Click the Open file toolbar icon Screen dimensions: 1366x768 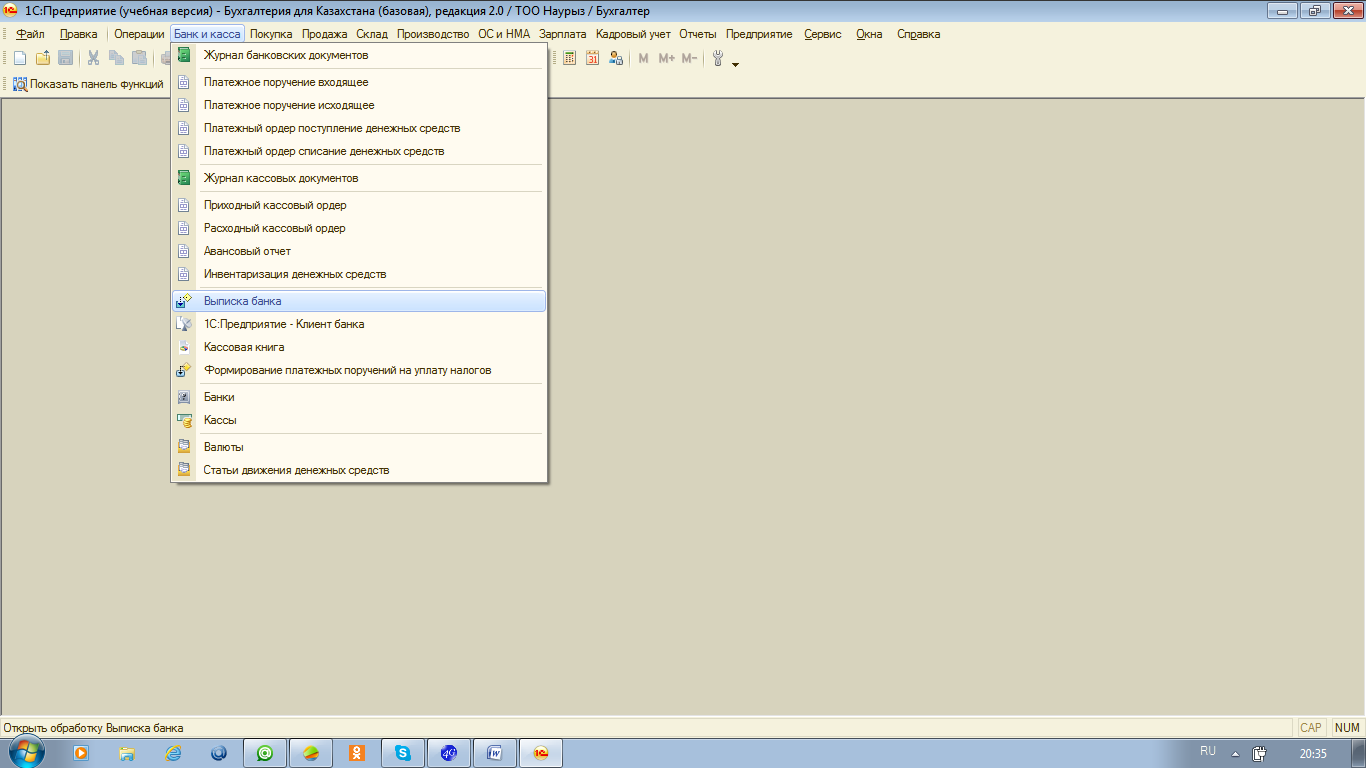tap(43, 58)
